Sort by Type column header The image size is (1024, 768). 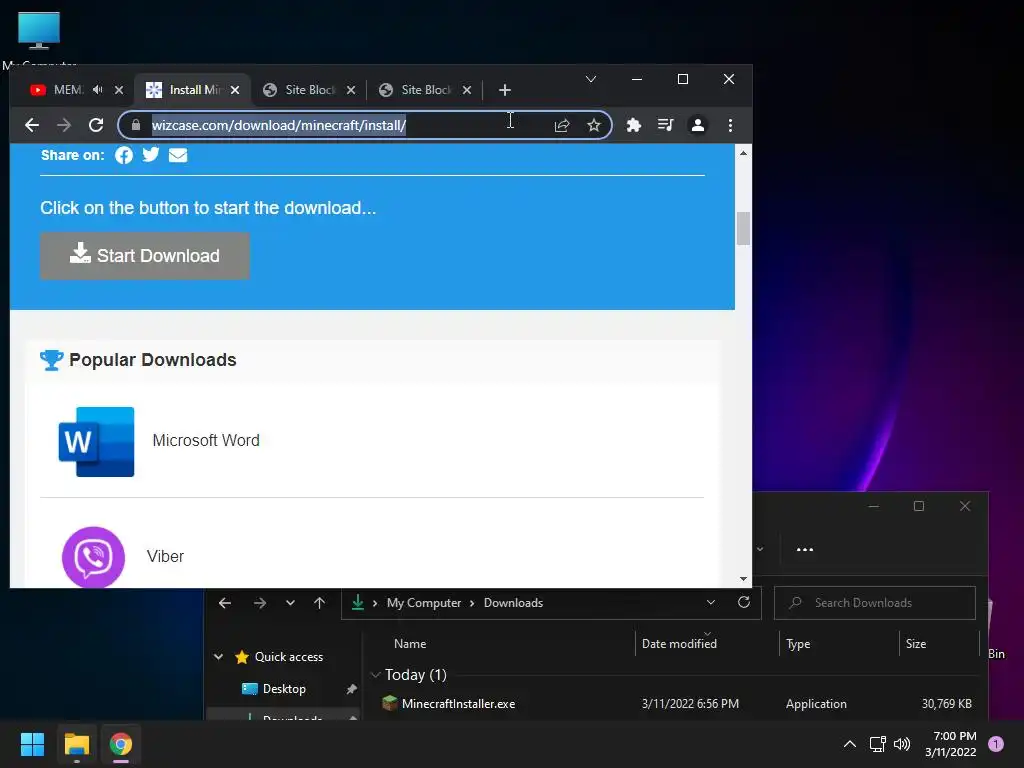click(x=798, y=644)
